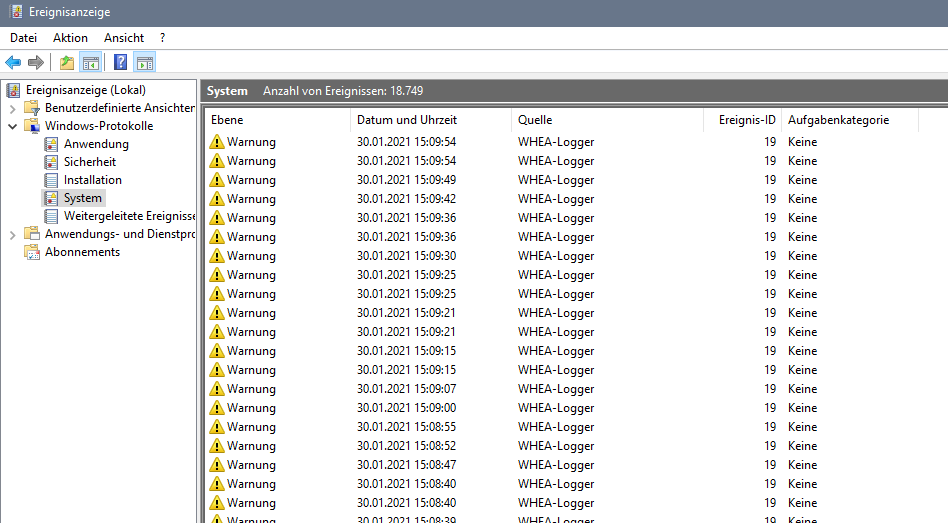Screen dimensions: 948x523
Task: Click warning icon of 15:09:30 event
Action: click(x=216, y=256)
